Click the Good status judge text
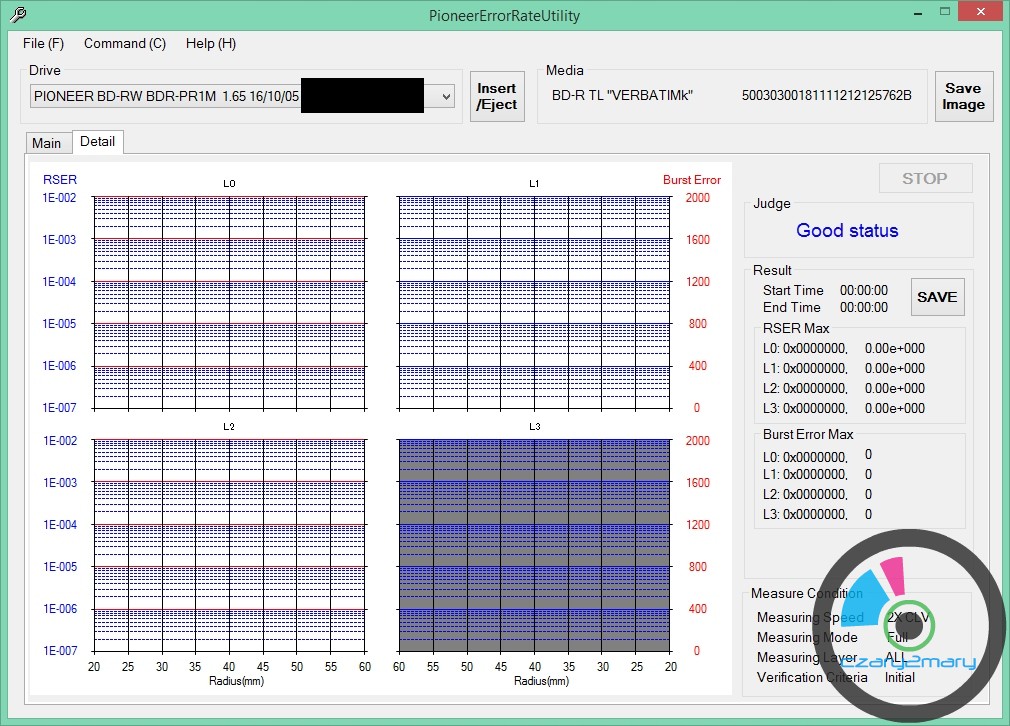The width and height of the screenshot is (1010, 726). click(x=847, y=230)
